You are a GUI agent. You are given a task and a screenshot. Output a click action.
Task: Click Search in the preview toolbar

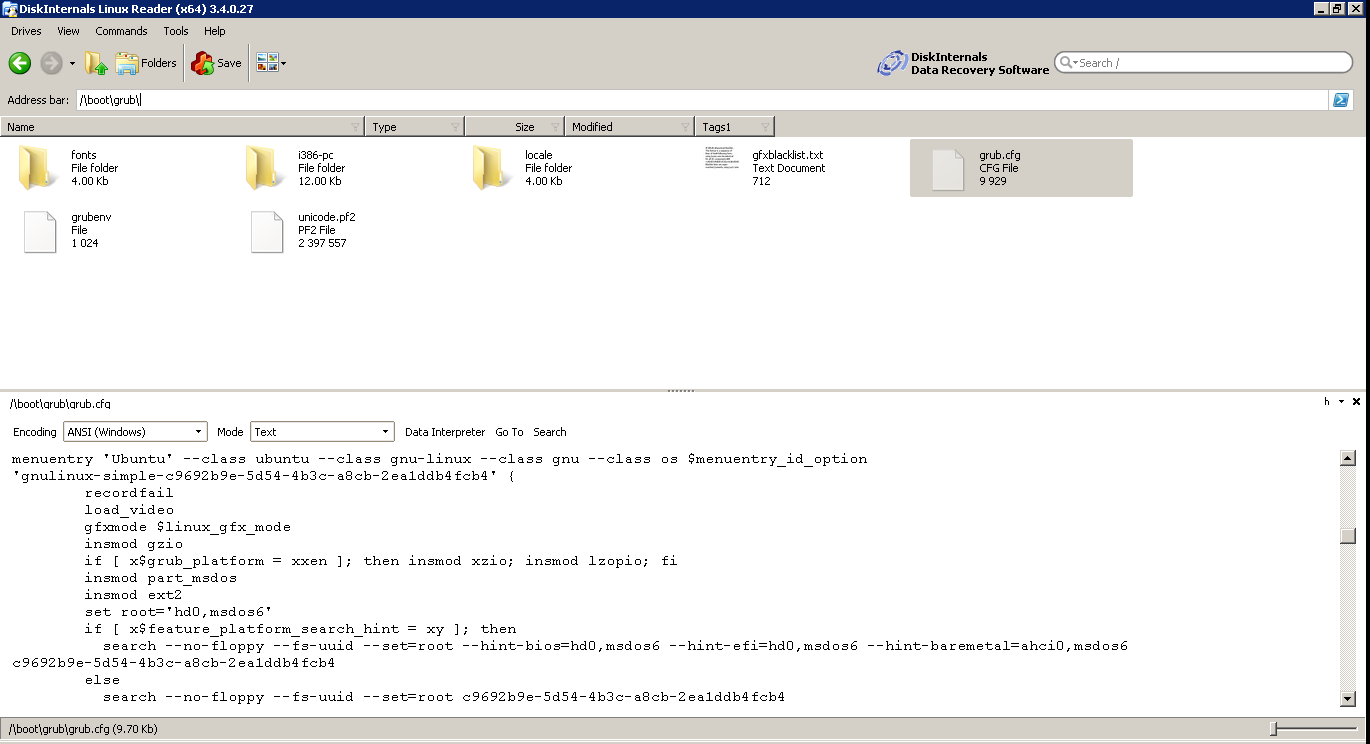(x=550, y=432)
